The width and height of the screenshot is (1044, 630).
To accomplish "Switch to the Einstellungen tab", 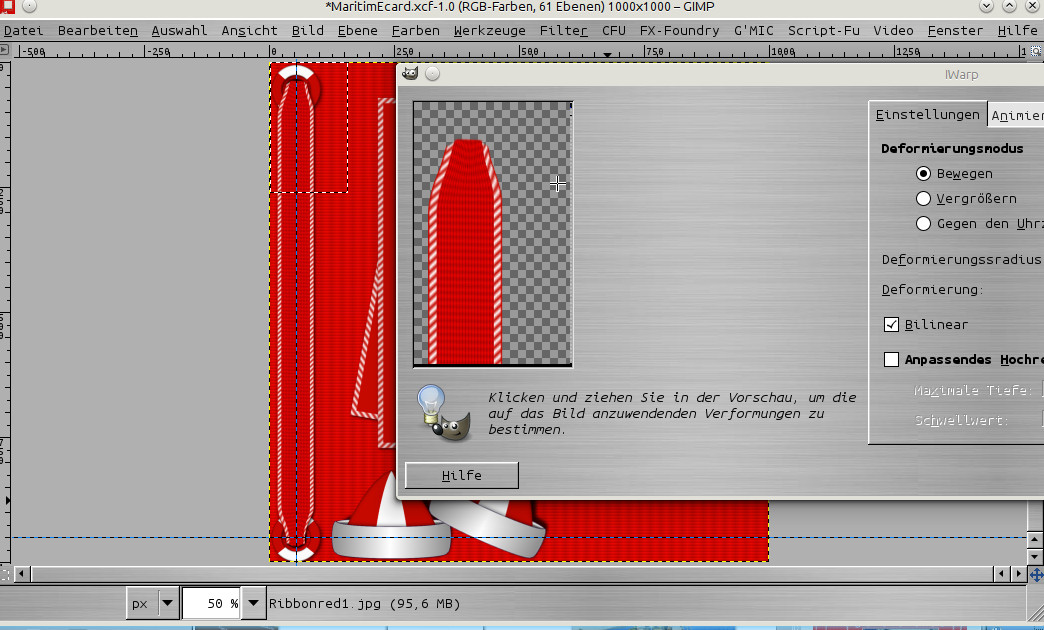I will (x=927, y=115).
